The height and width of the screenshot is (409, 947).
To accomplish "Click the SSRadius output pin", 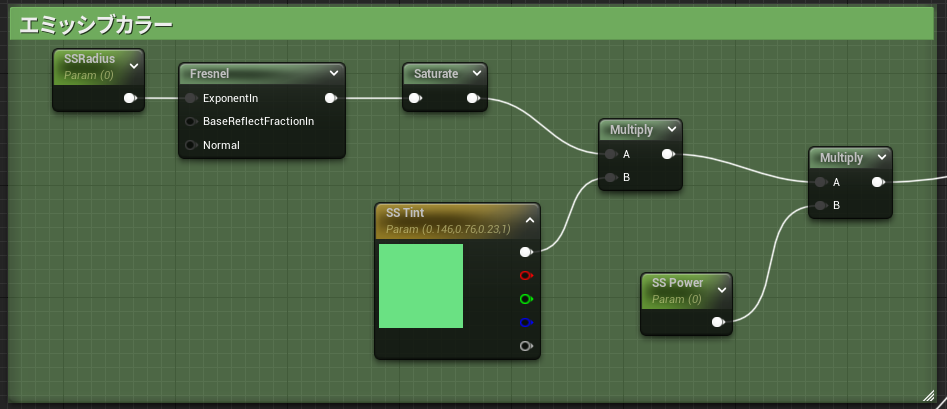I will pyautogui.click(x=130, y=98).
